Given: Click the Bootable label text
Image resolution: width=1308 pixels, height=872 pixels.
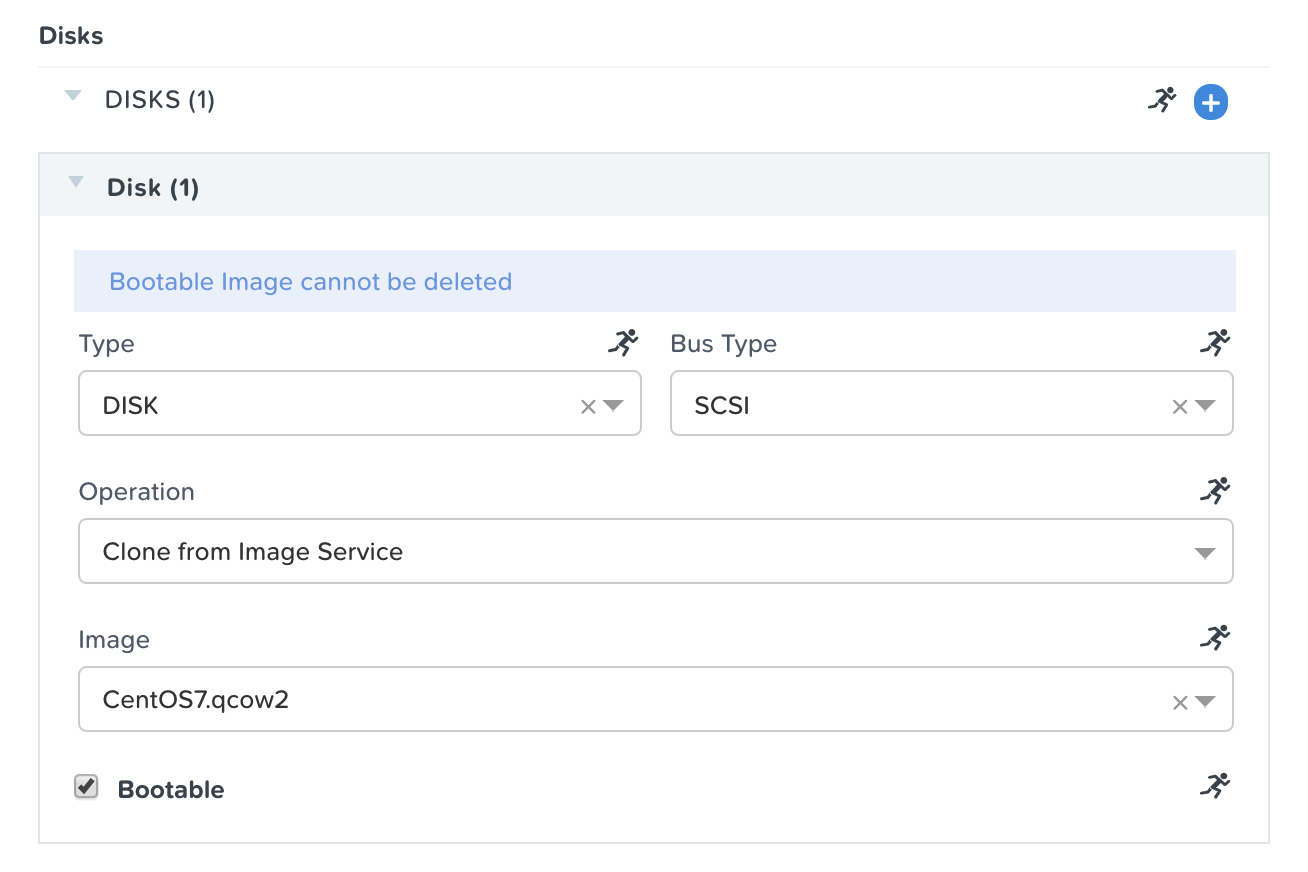Looking at the screenshot, I should click(171, 790).
